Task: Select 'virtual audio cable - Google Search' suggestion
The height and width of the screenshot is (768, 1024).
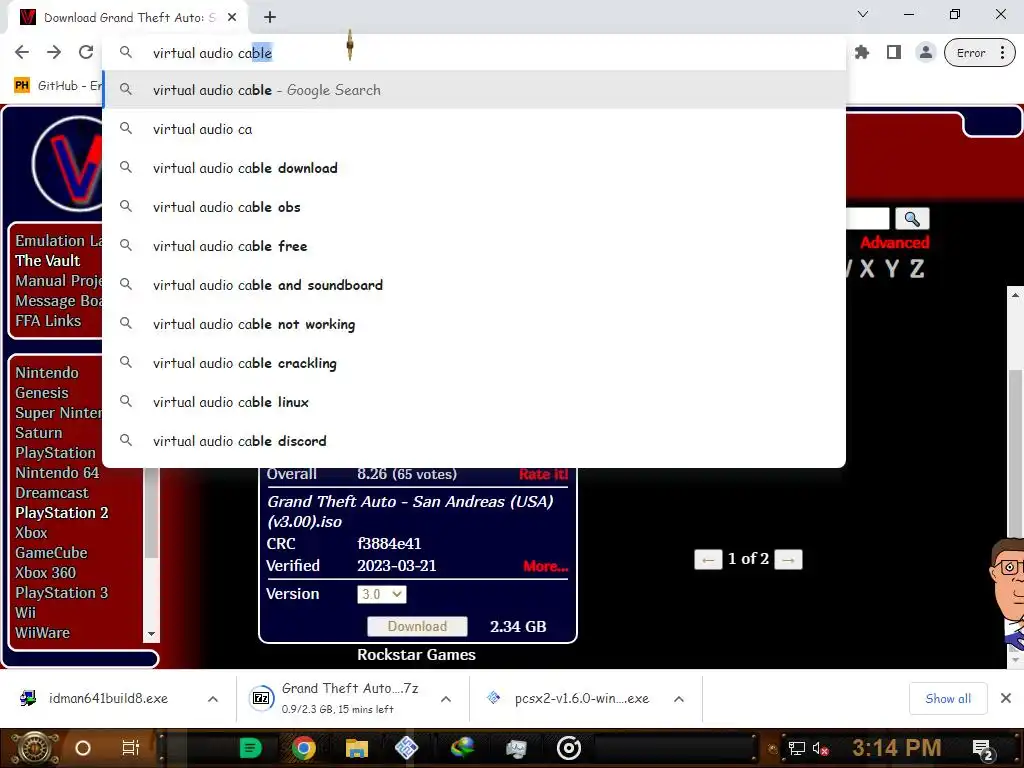Action: pos(475,90)
